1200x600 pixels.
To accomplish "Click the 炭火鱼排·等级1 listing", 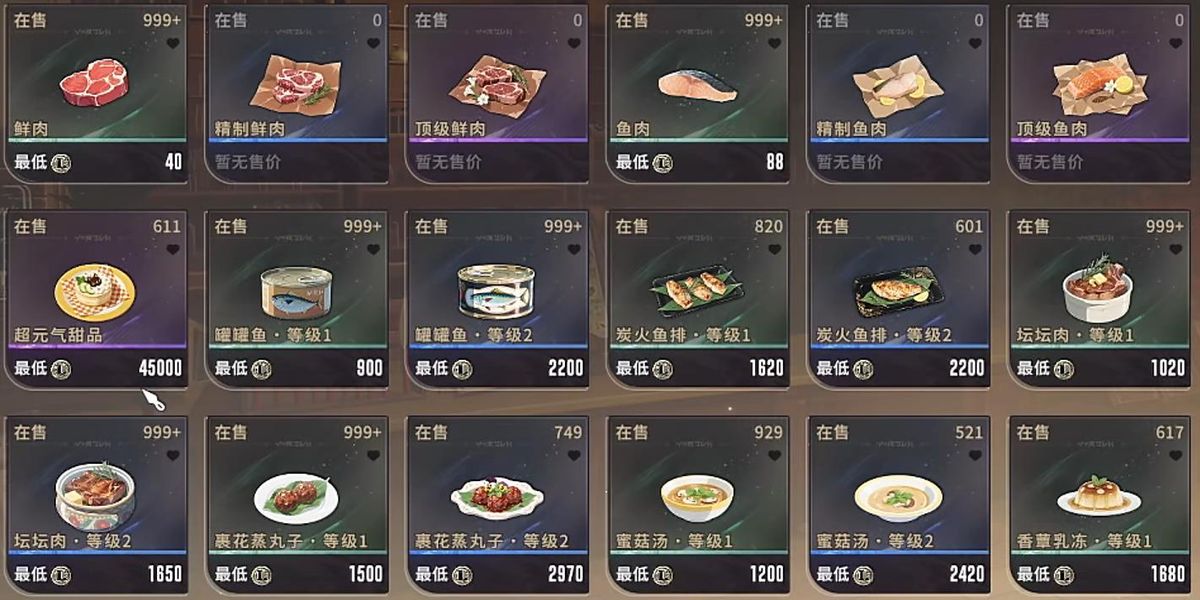I will (698, 299).
